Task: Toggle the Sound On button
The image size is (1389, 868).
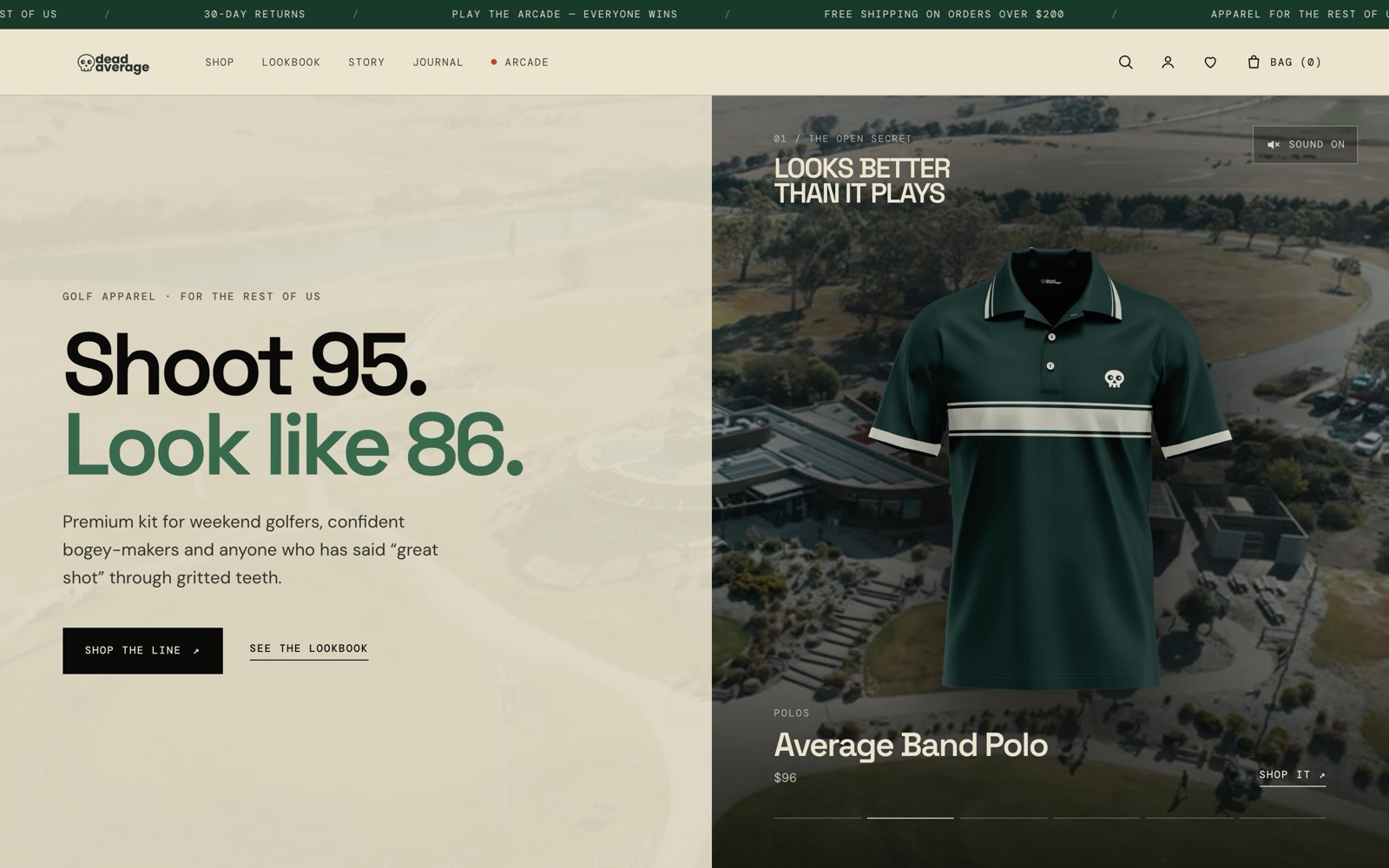Action: [x=1305, y=145]
